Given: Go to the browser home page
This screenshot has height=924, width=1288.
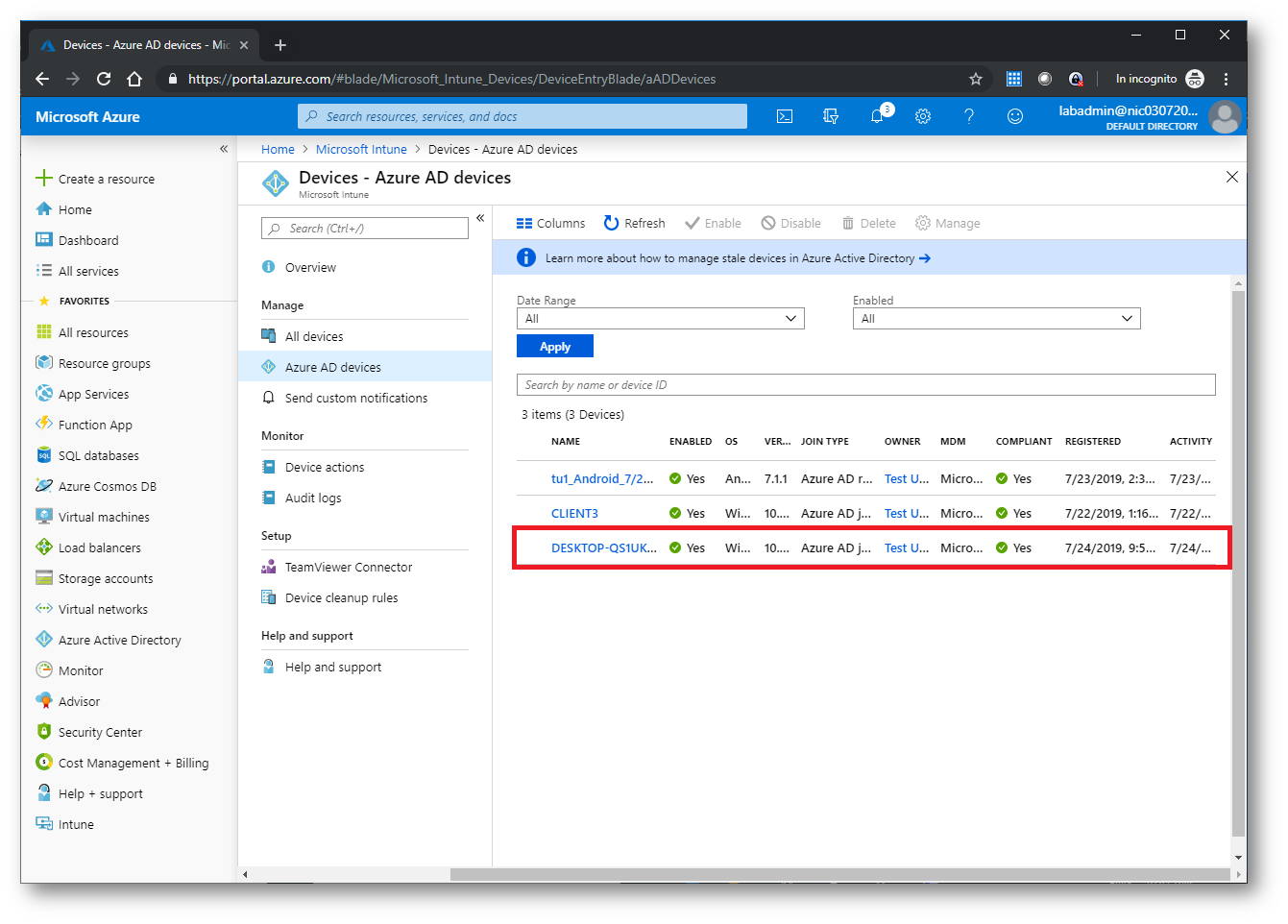Looking at the screenshot, I should click(134, 79).
